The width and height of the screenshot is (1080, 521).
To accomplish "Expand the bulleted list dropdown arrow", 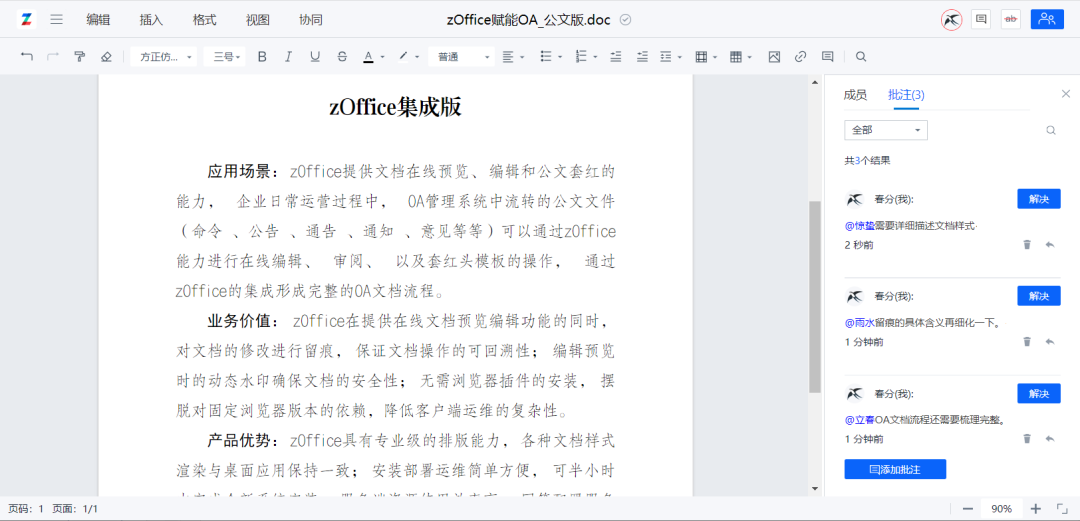I will pos(560,57).
